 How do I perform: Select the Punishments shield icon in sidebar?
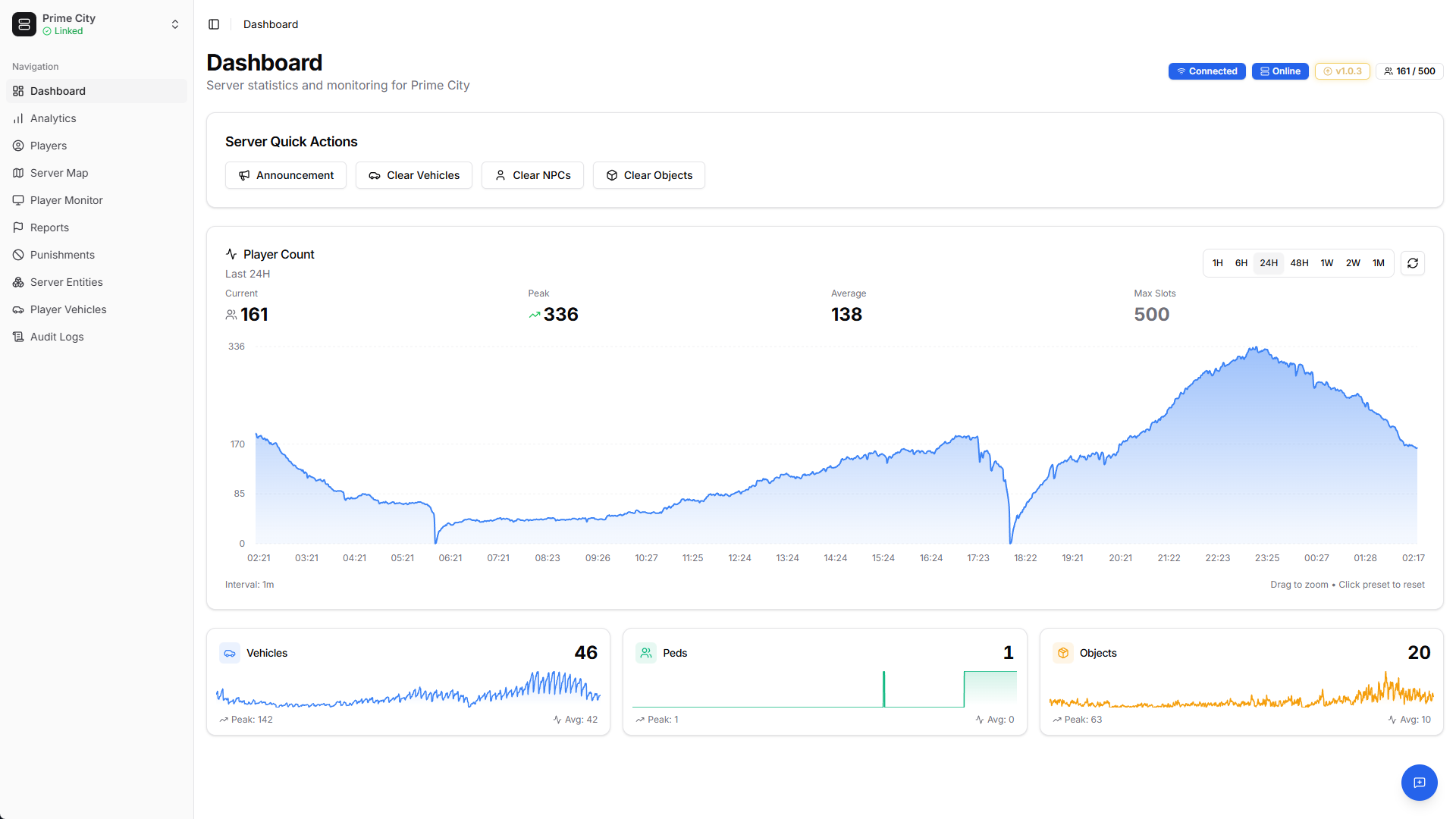point(18,255)
